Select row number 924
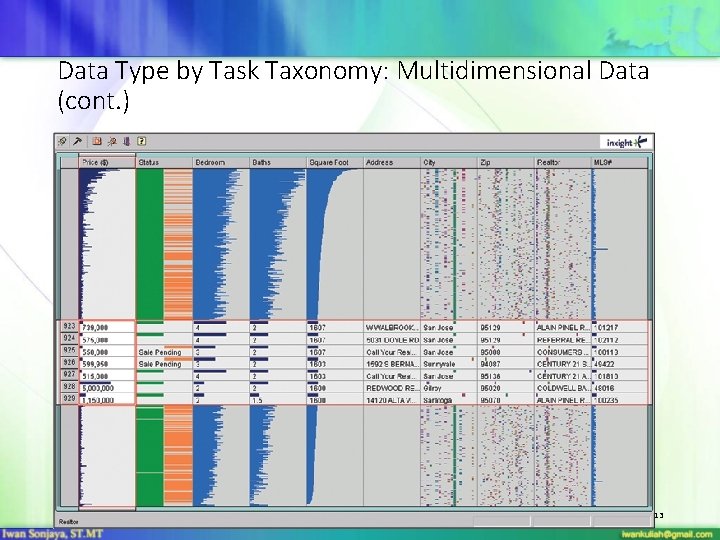The image size is (720, 540). [x=69, y=338]
